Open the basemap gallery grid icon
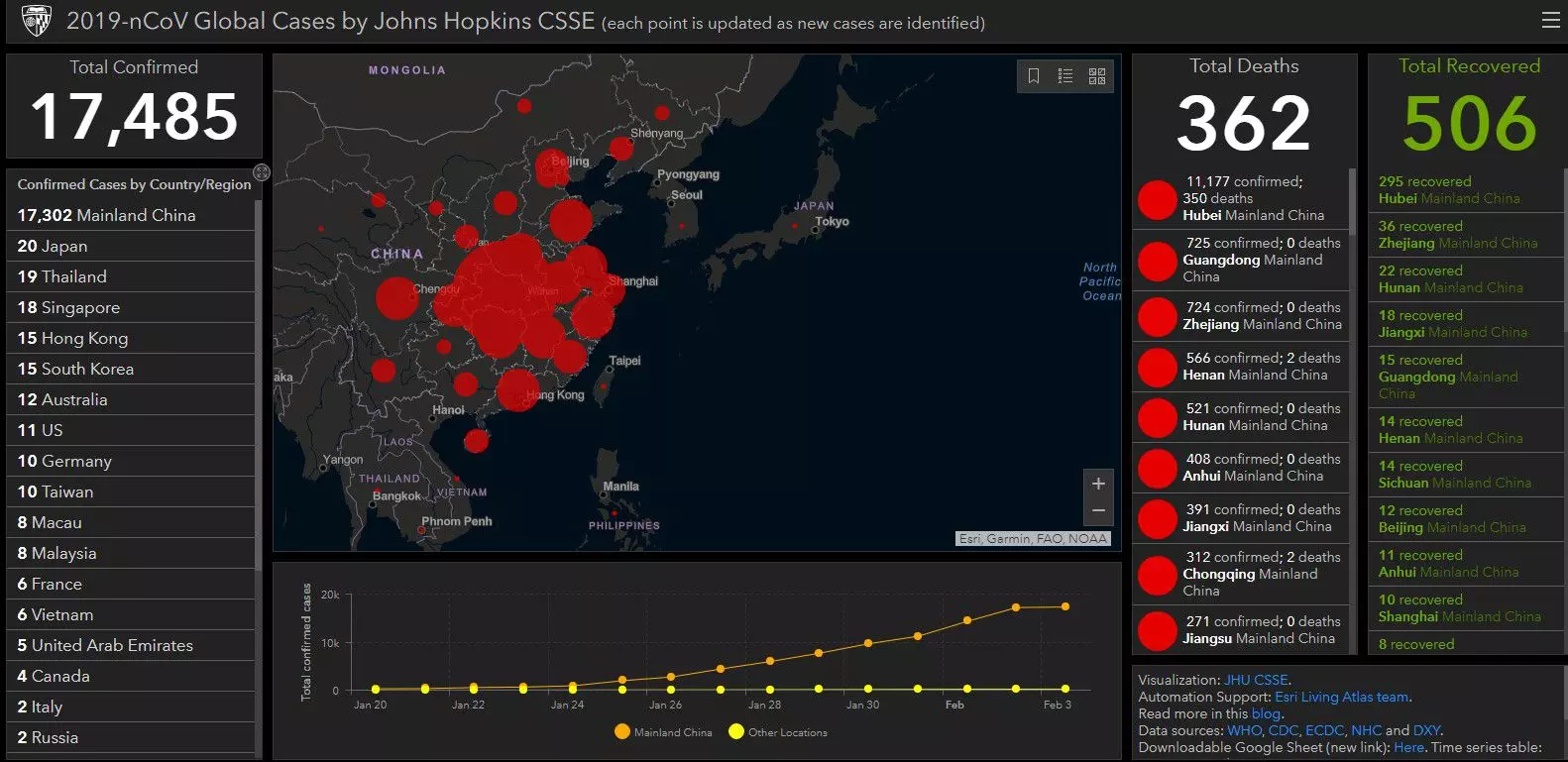 tap(1097, 76)
